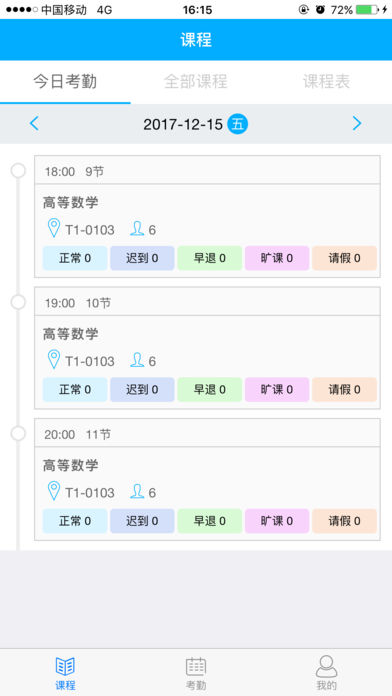The image size is (392, 696).
Task: Tap location pin icon in 11节 class card
Action: (54, 491)
